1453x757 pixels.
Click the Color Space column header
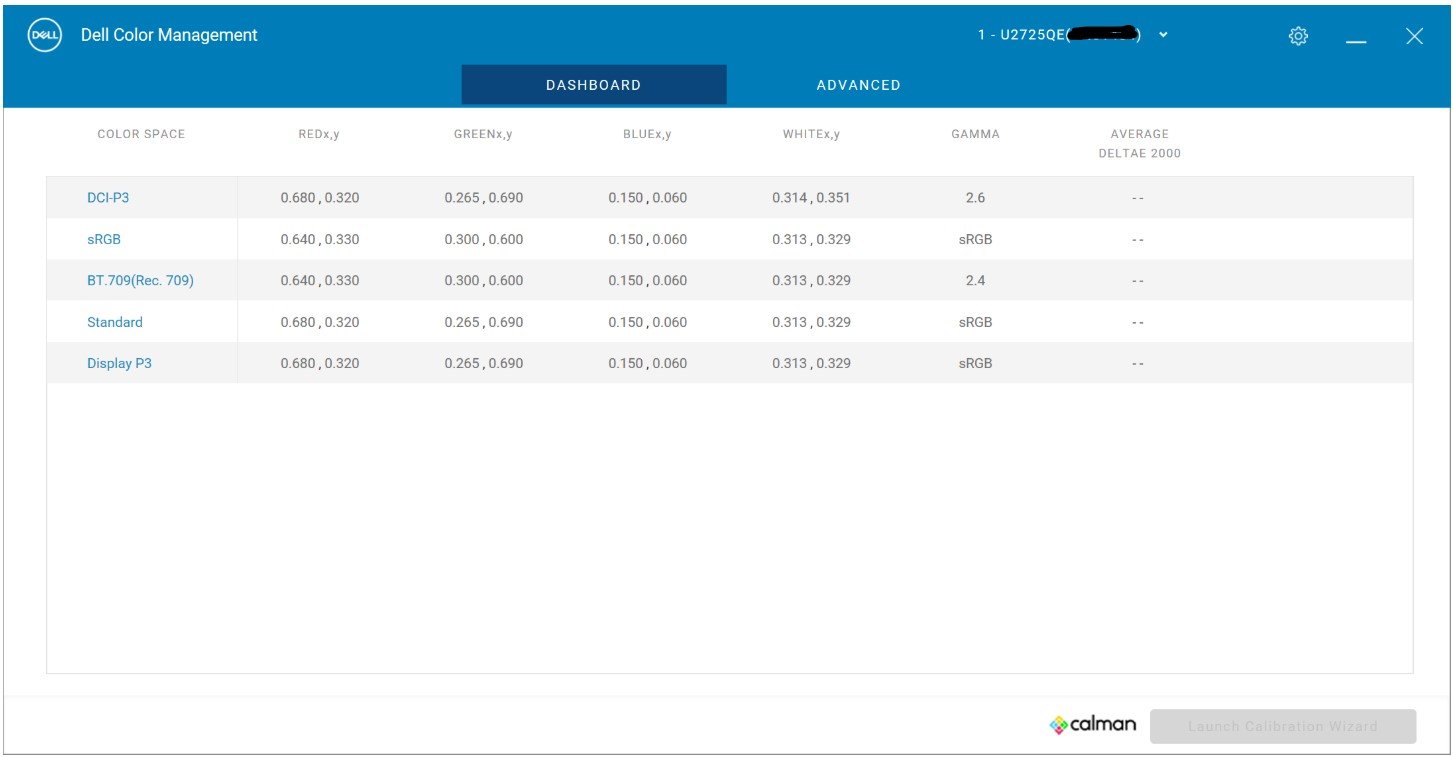point(141,134)
